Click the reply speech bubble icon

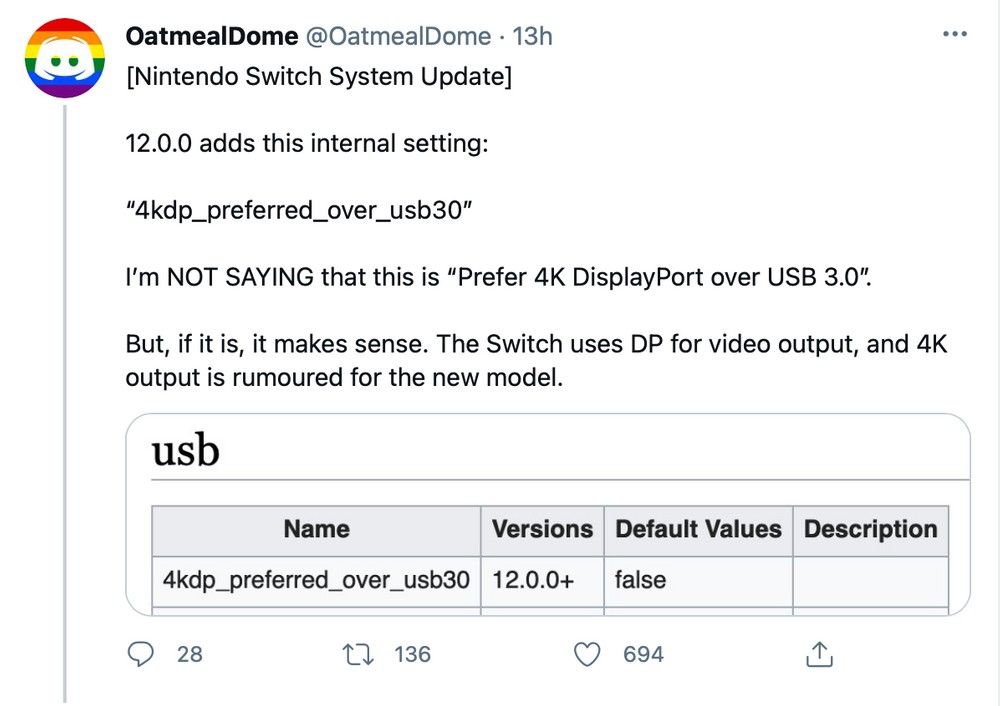pyautogui.click(x=142, y=654)
